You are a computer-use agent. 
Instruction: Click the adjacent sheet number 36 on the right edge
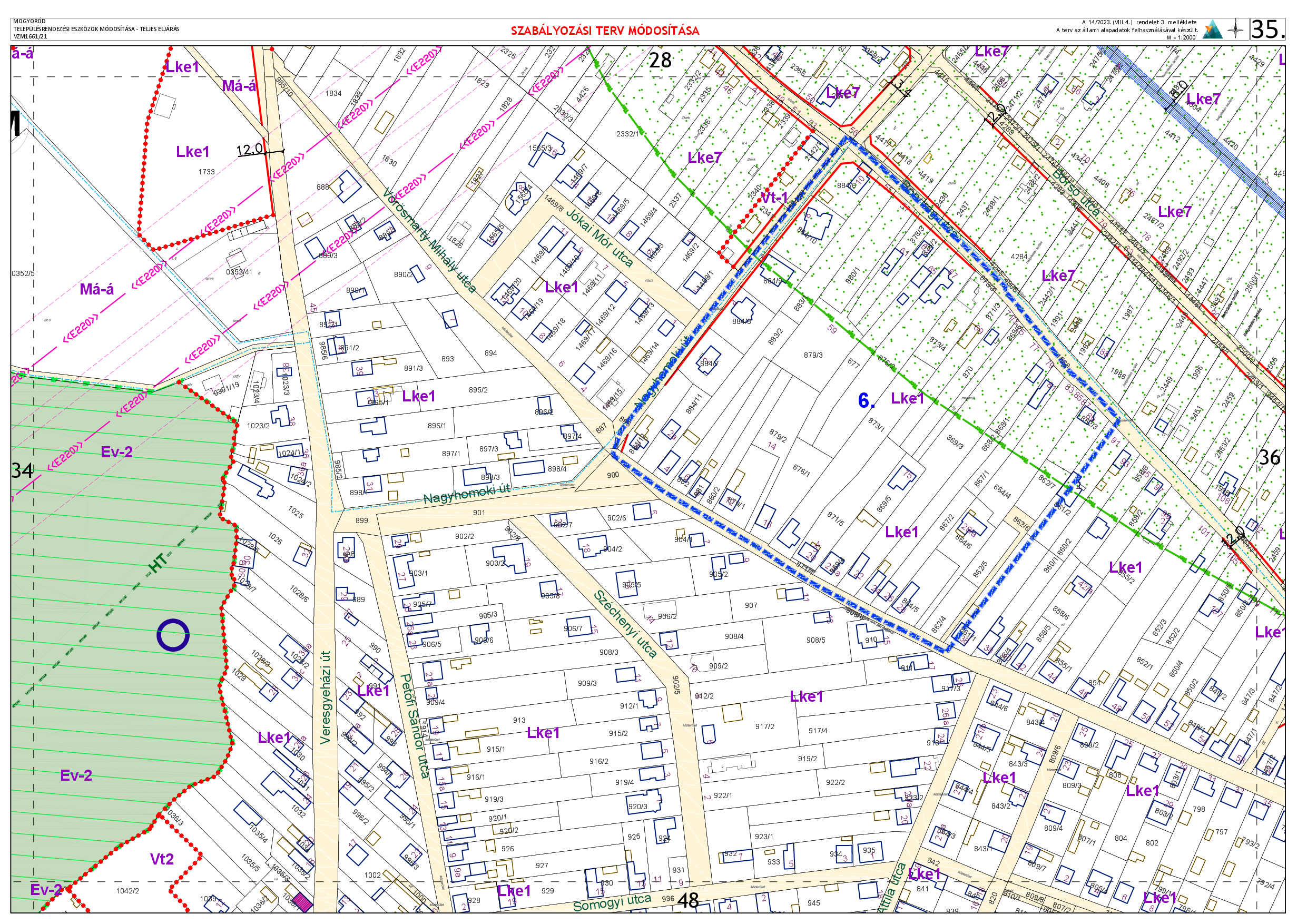coord(1269,458)
